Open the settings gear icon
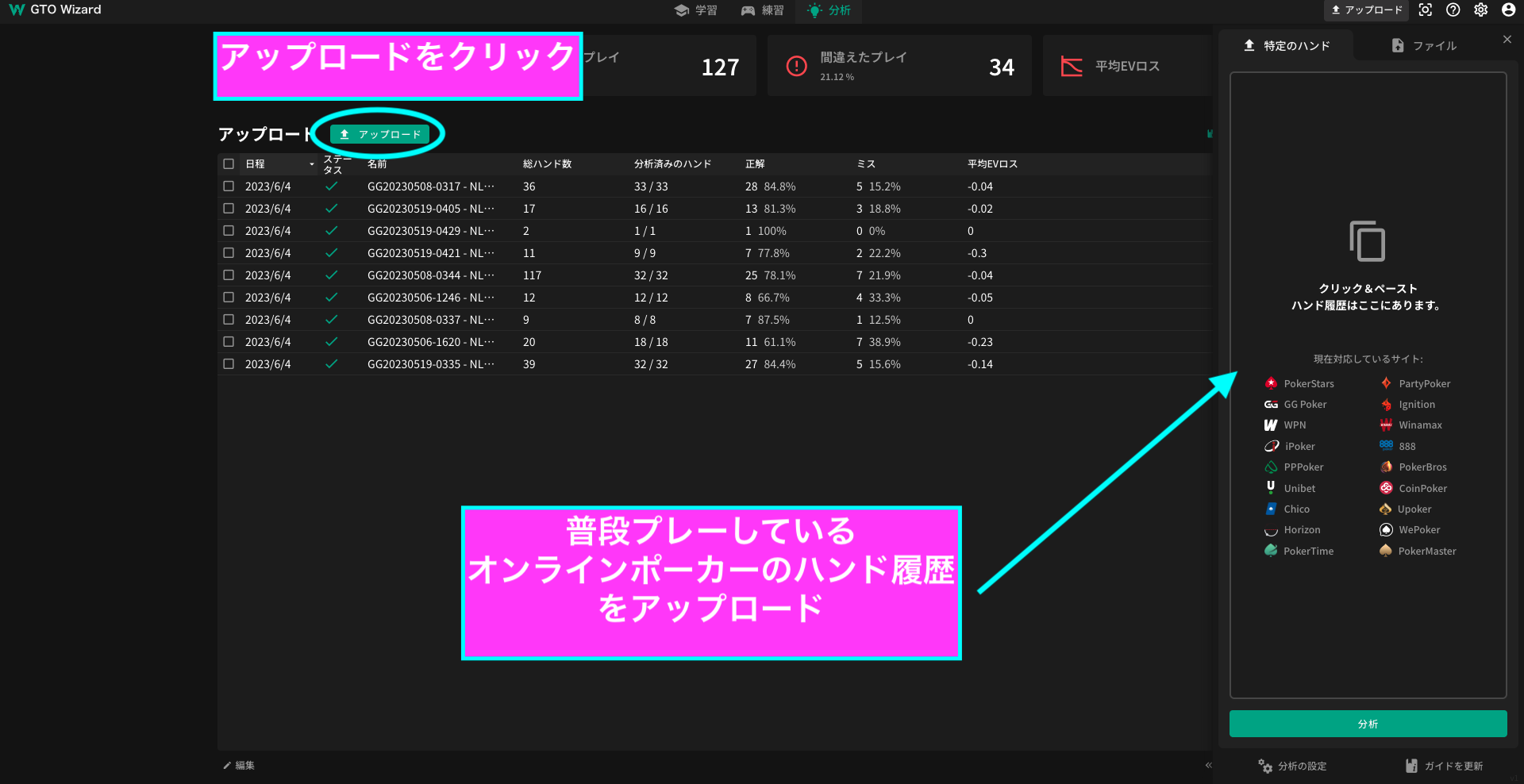The width and height of the screenshot is (1524, 784). pyautogui.click(x=1481, y=10)
